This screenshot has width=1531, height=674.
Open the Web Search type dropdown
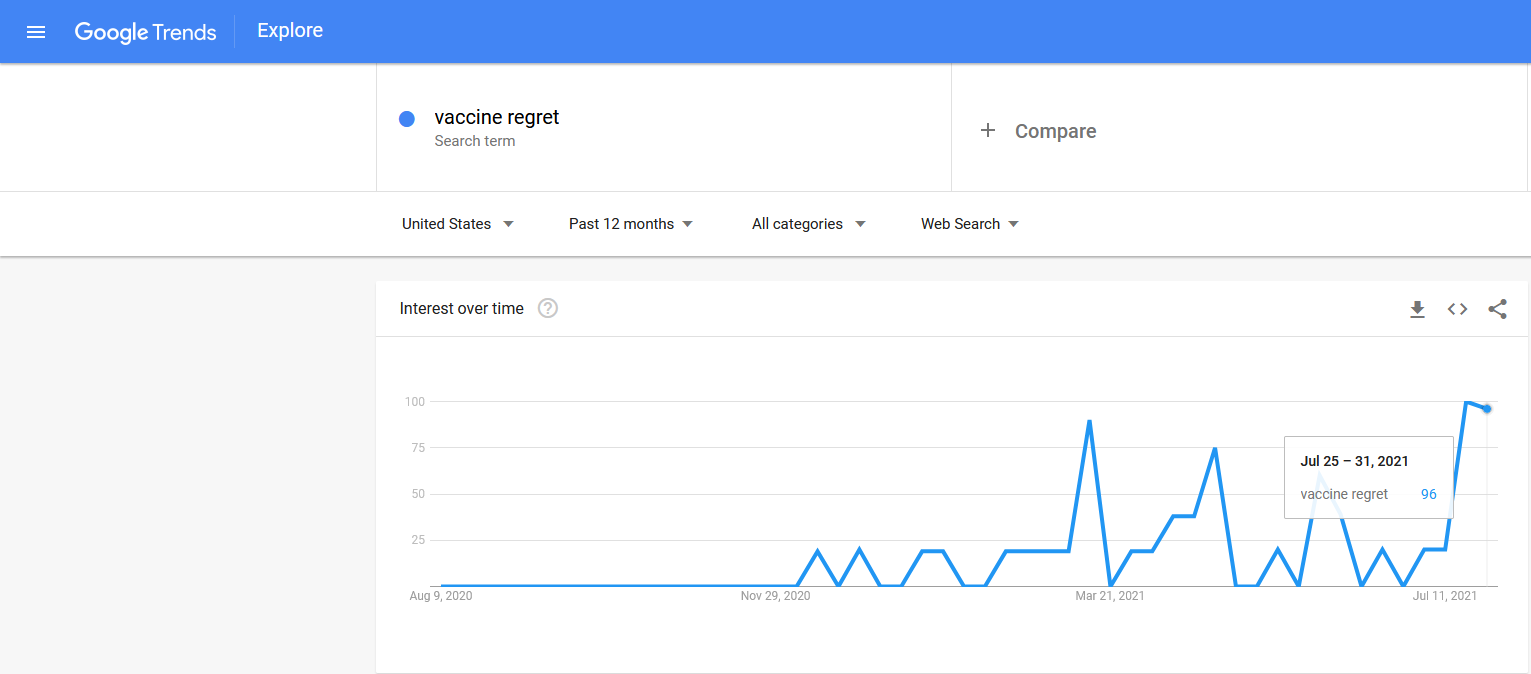pos(970,224)
